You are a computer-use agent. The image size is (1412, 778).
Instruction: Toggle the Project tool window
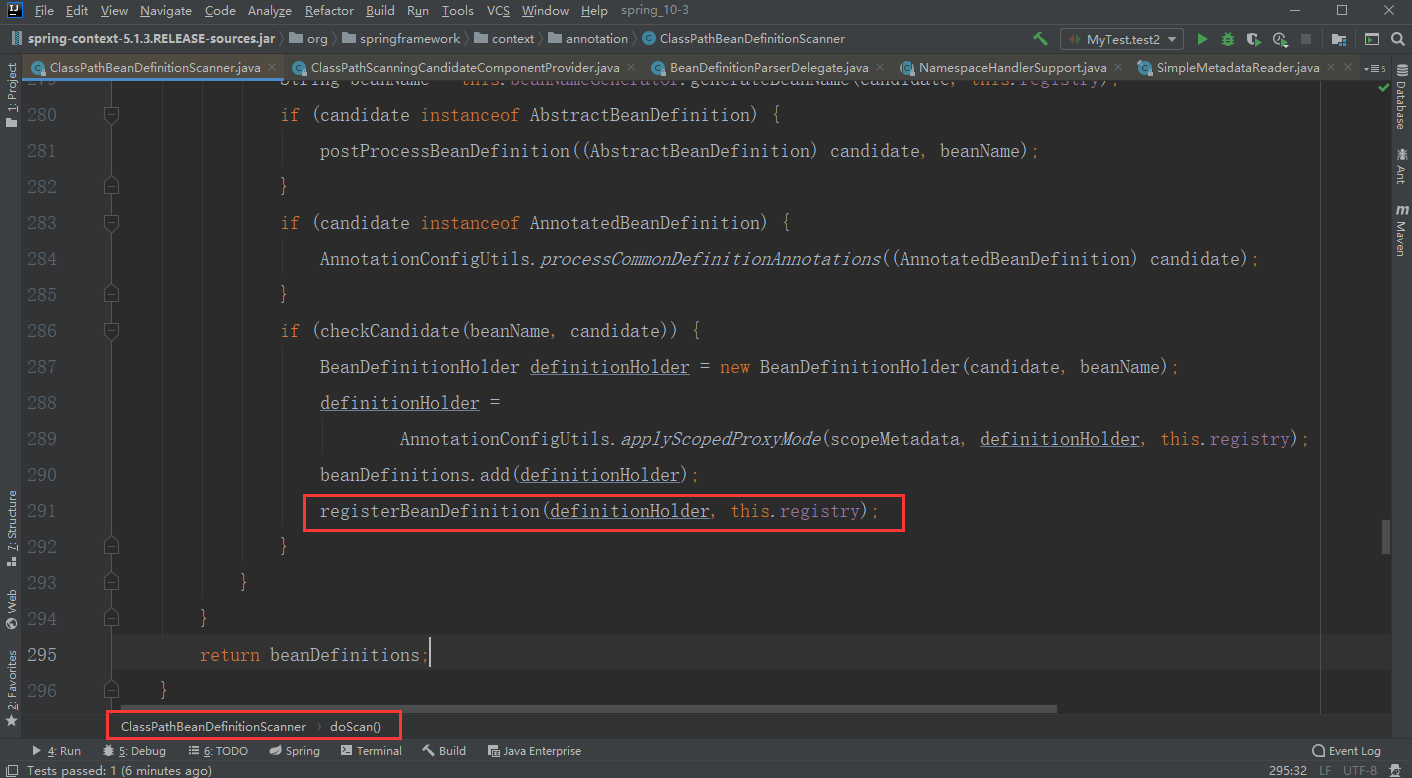tap(11, 95)
